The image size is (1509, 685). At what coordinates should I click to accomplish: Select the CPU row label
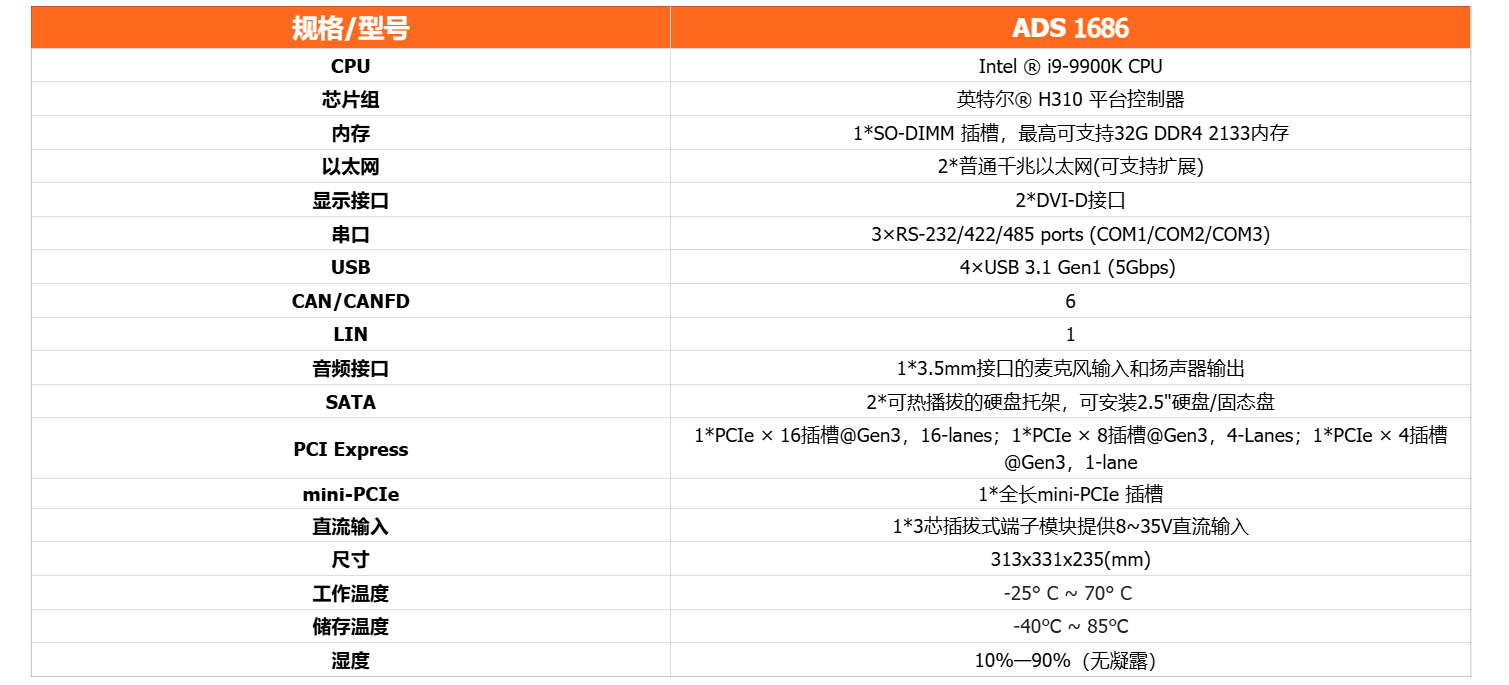click(x=350, y=66)
